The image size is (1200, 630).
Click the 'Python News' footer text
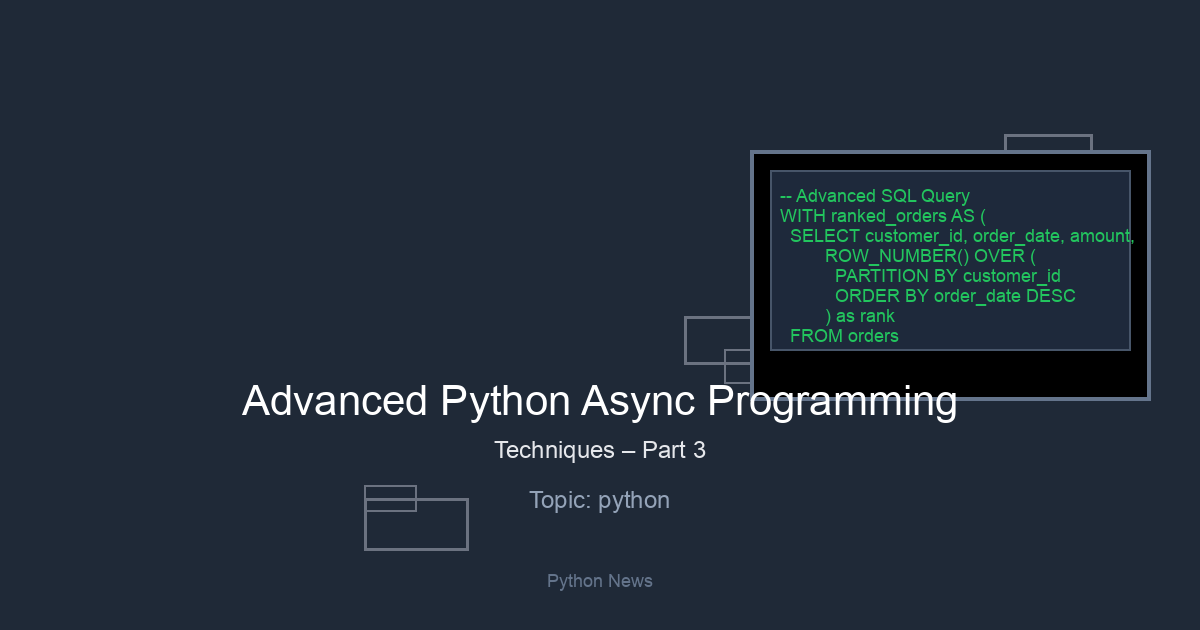click(599, 581)
